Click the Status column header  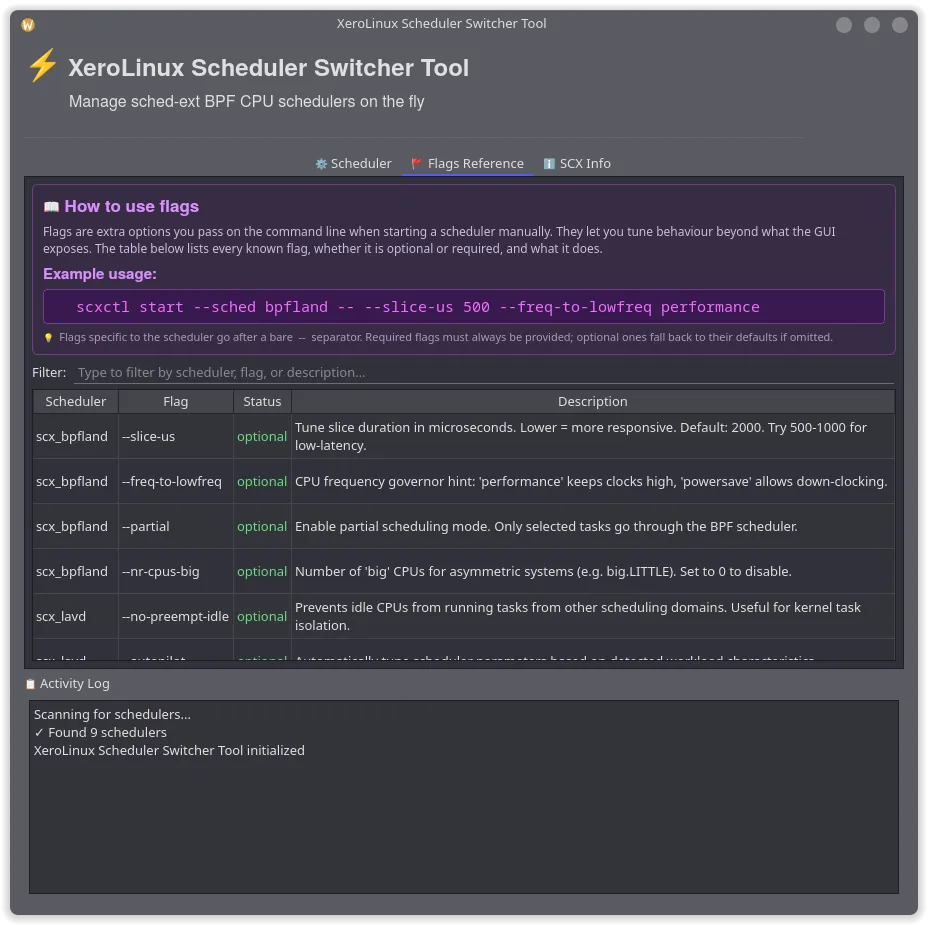coord(262,401)
